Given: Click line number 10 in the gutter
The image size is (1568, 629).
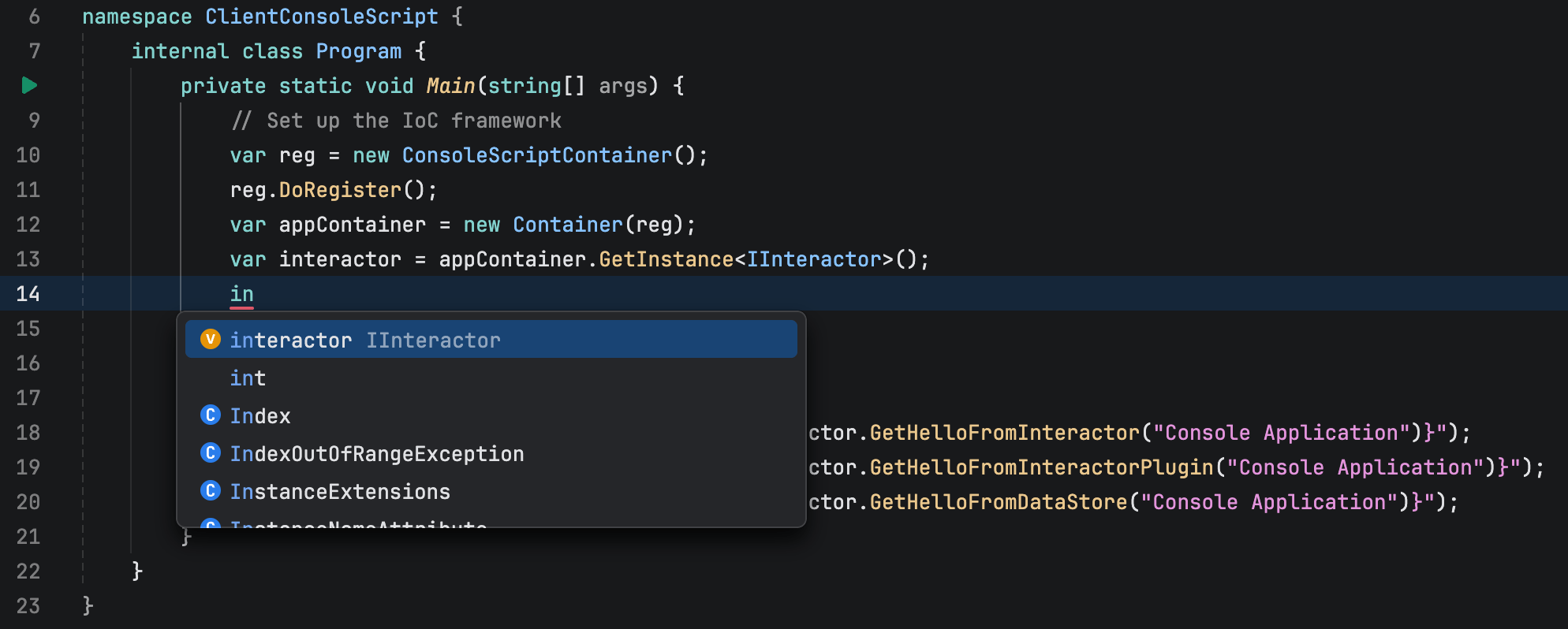Looking at the screenshot, I should click(x=28, y=155).
